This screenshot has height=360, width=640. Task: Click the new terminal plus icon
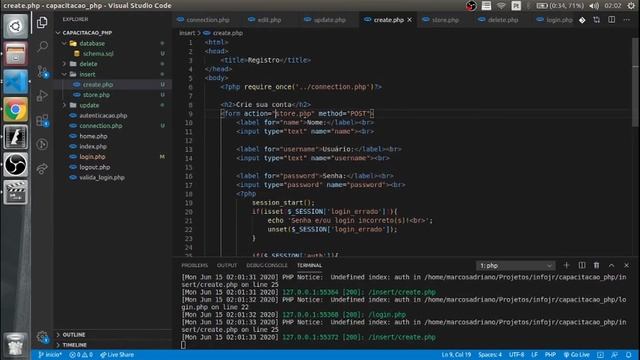click(x=566, y=265)
